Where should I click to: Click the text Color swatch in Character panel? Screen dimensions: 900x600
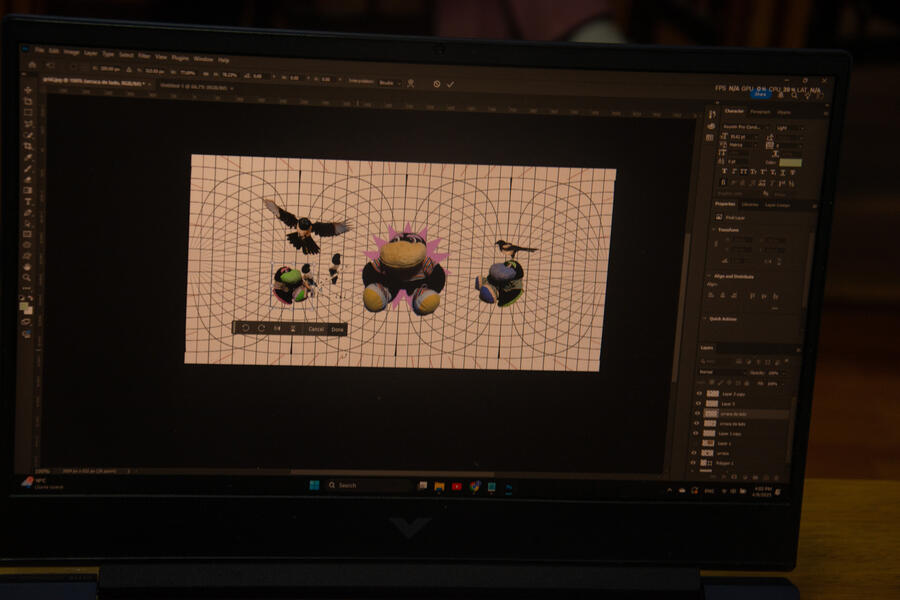790,161
